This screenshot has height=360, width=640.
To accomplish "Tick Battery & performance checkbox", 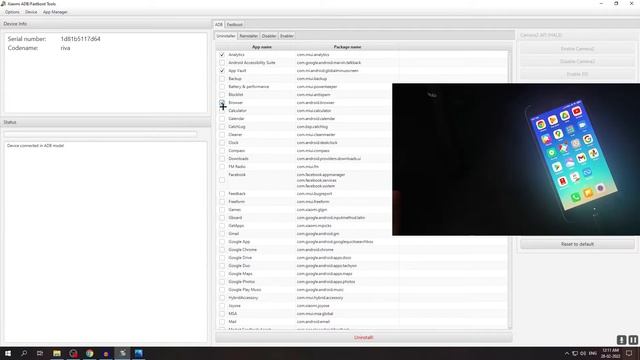I will click(x=222, y=87).
